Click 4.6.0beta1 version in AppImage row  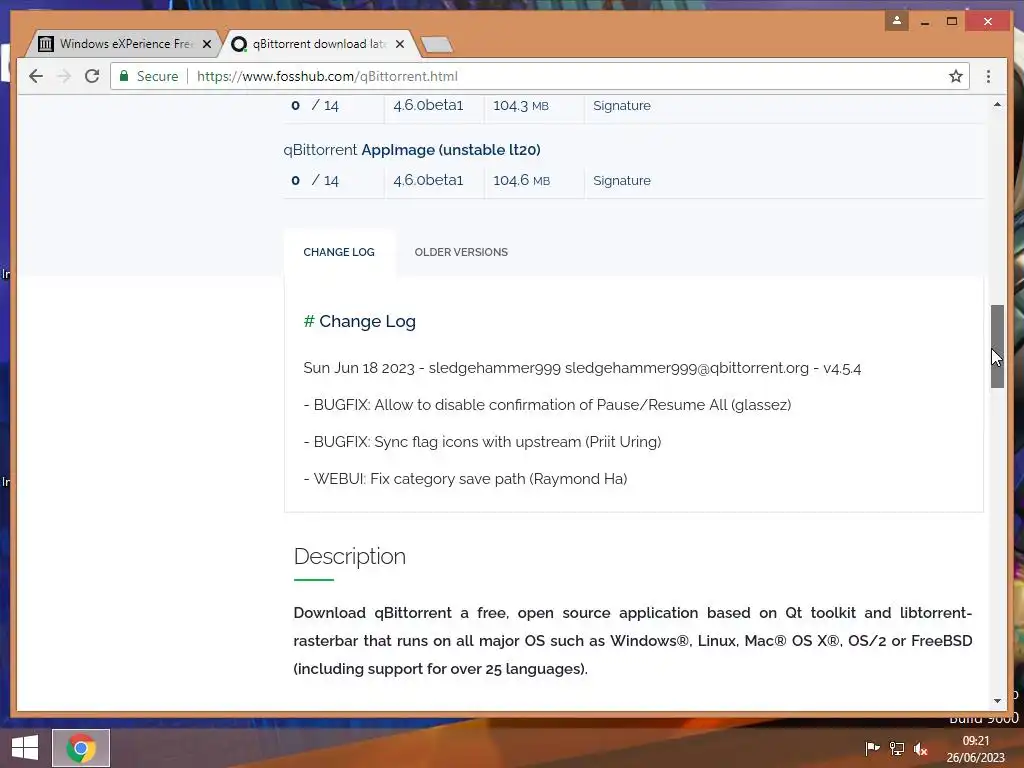click(x=428, y=180)
